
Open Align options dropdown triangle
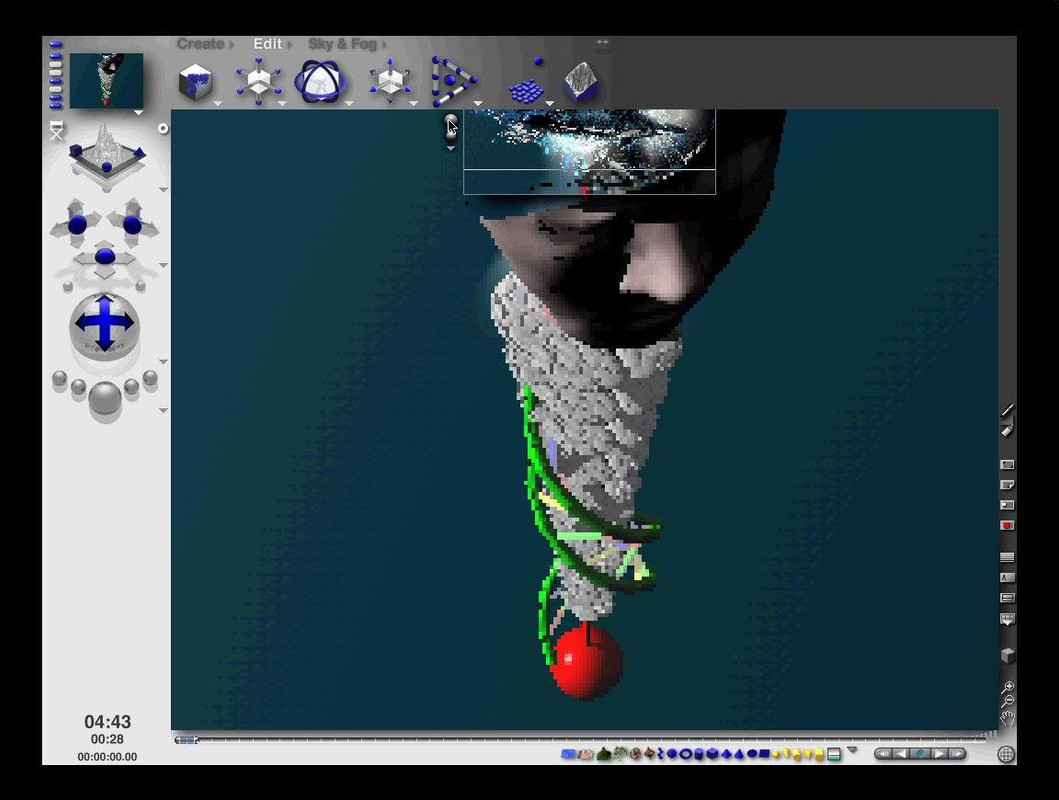click(477, 104)
